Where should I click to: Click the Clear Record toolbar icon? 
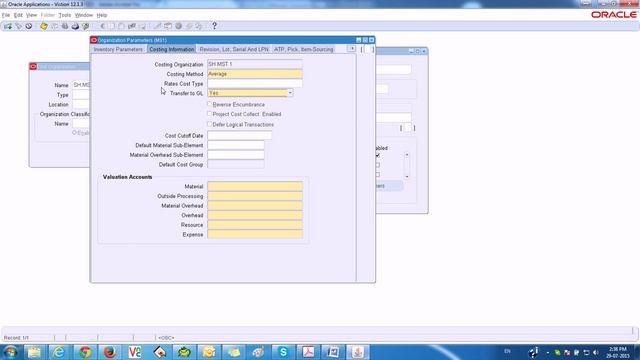pyautogui.click(x=131, y=26)
